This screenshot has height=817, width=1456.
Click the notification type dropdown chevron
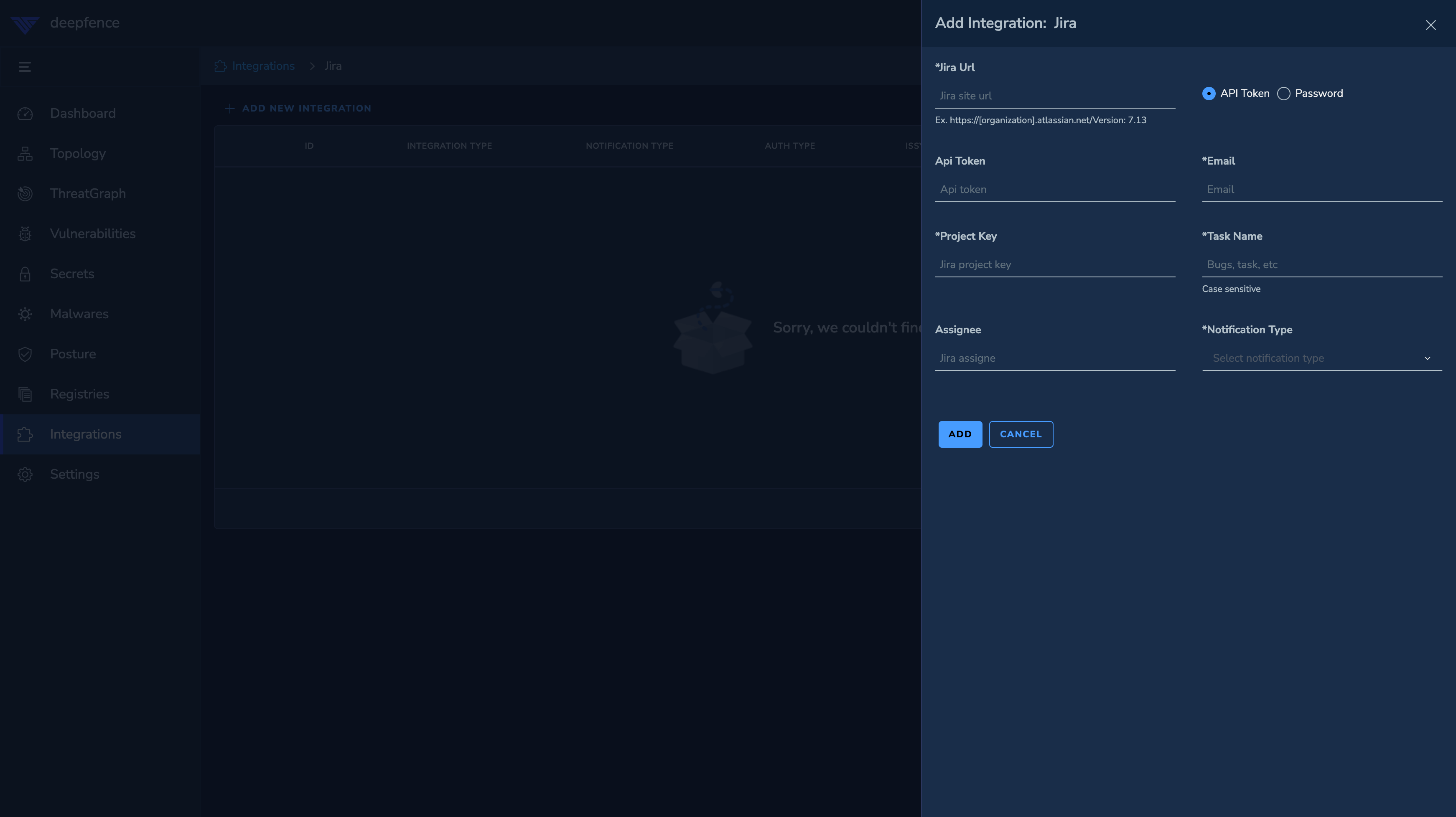pyautogui.click(x=1427, y=358)
